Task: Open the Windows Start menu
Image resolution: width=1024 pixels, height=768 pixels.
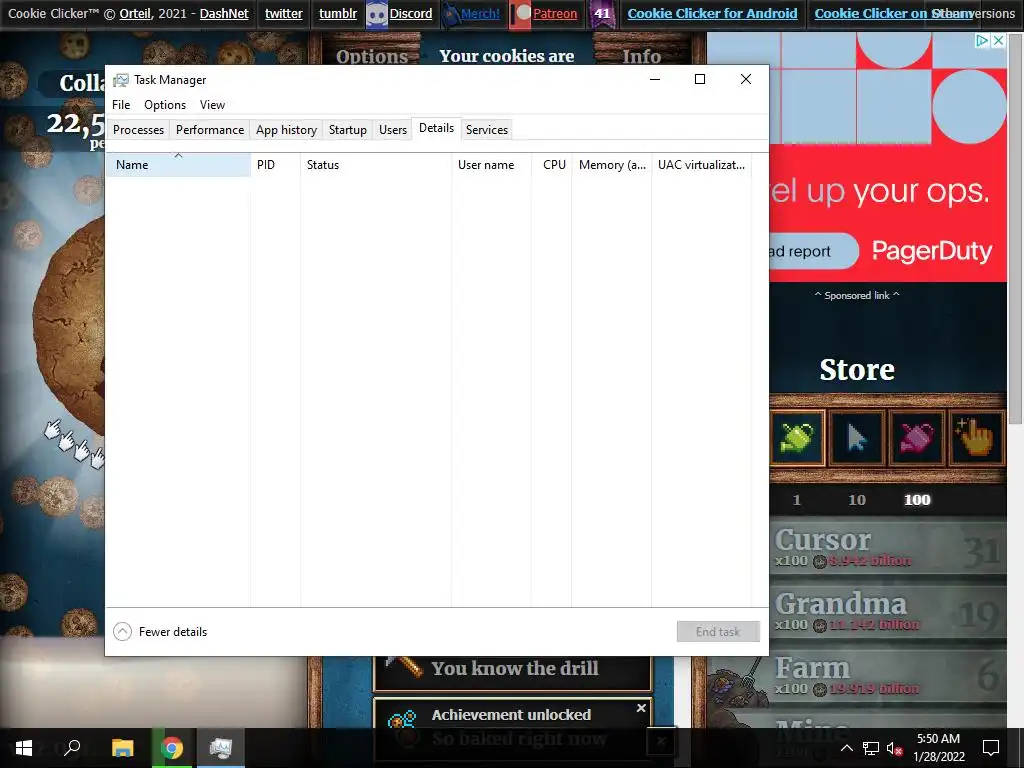Action: point(24,748)
